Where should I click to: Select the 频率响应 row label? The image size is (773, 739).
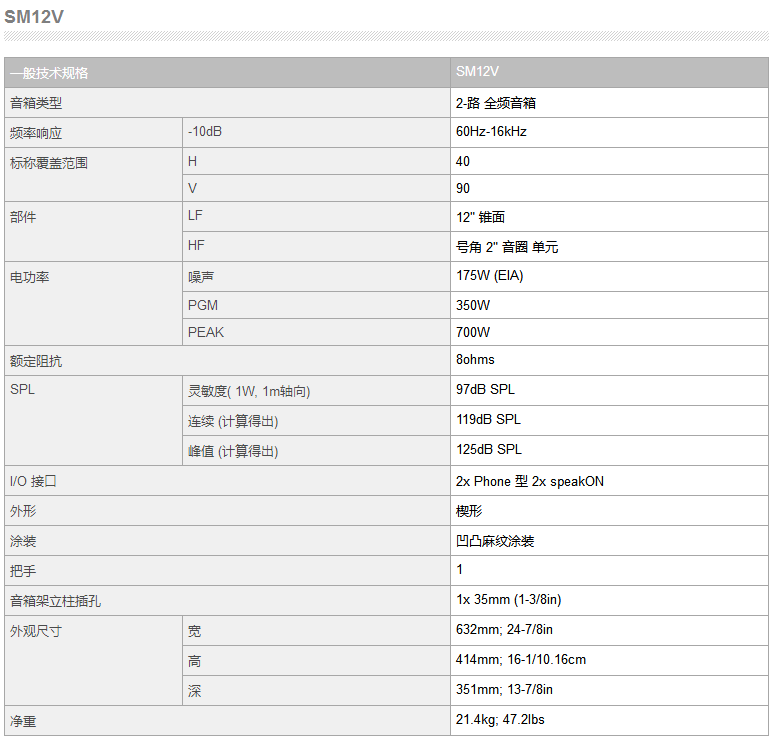[36, 133]
